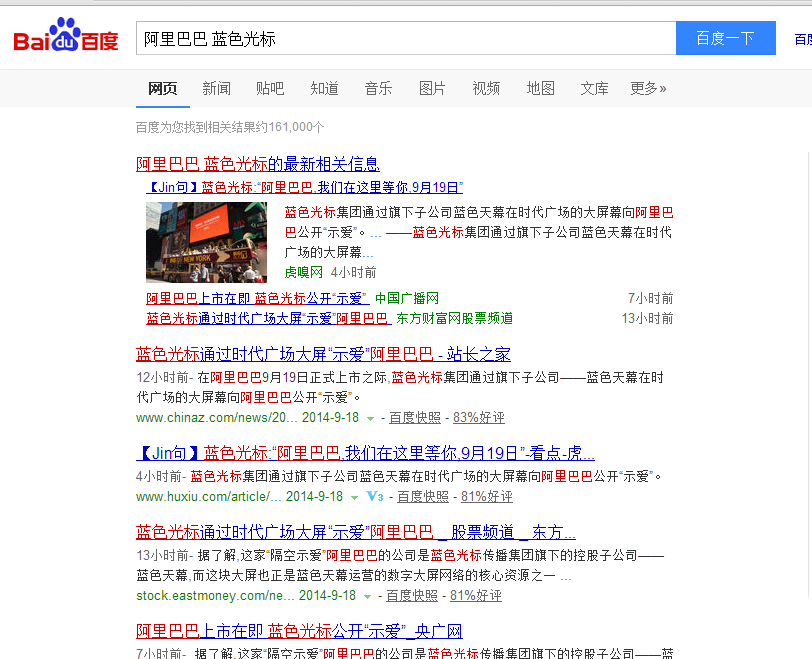The image size is (812, 659).
Task: Click the 7小时前 timestamp in news block
Action: click(650, 298)
